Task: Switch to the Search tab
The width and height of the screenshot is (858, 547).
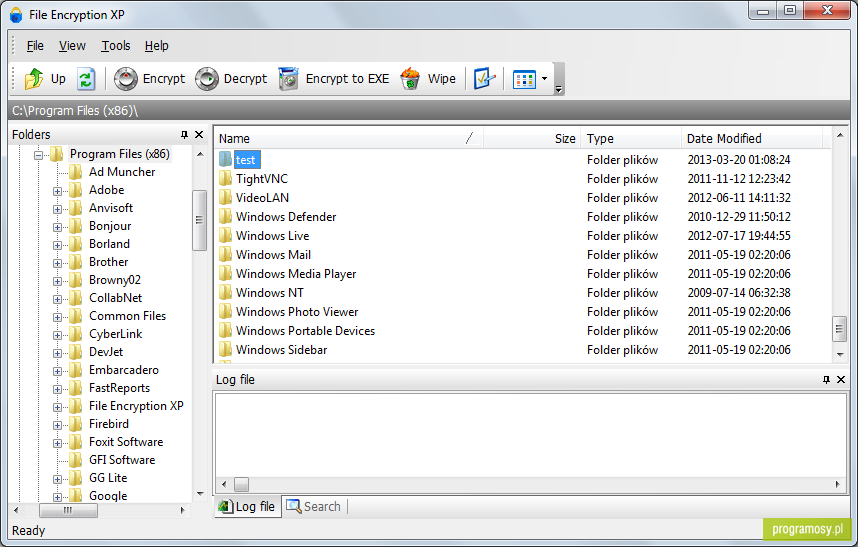Action: [314, 507]
